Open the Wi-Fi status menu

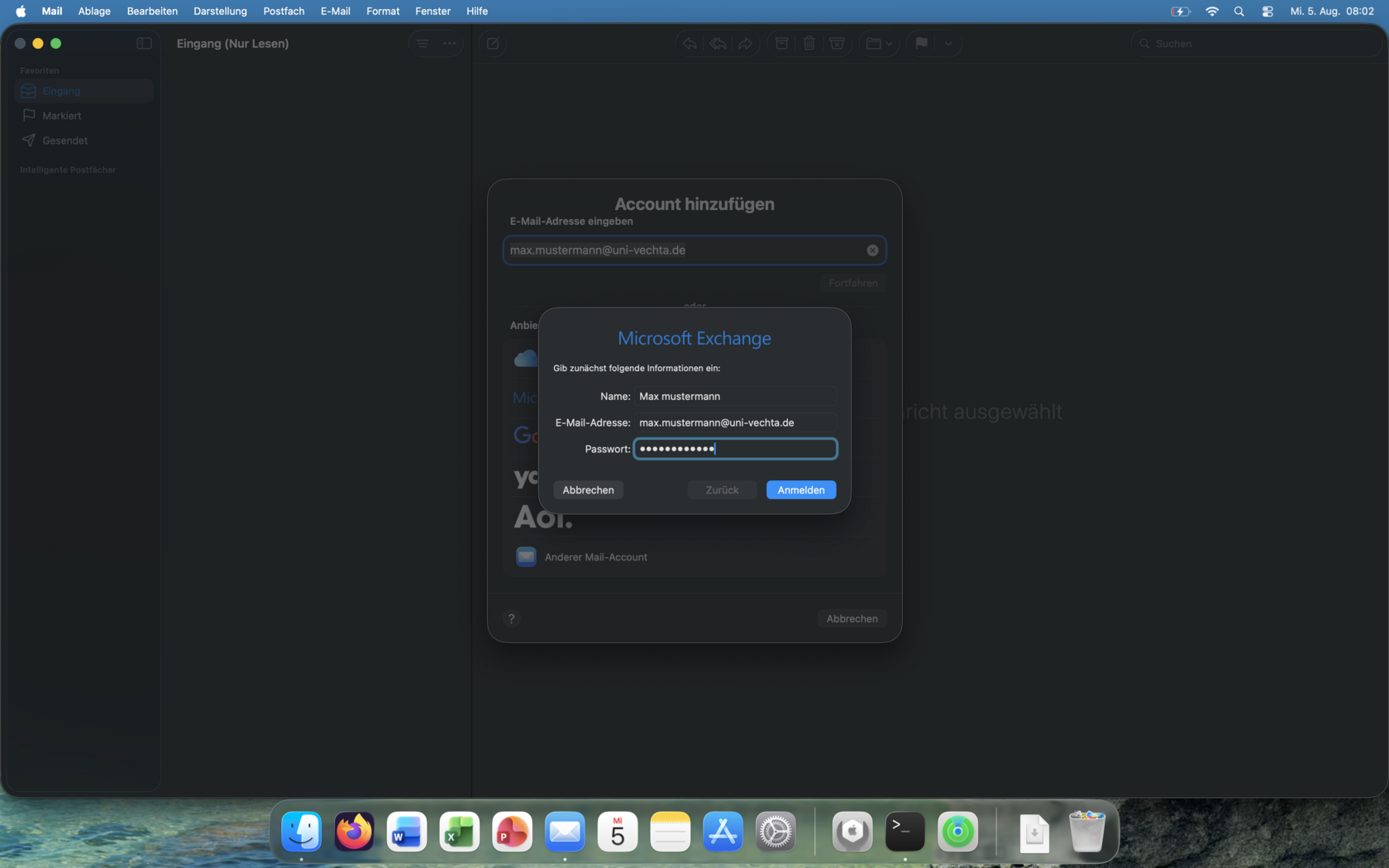(x=1212, y=12)
